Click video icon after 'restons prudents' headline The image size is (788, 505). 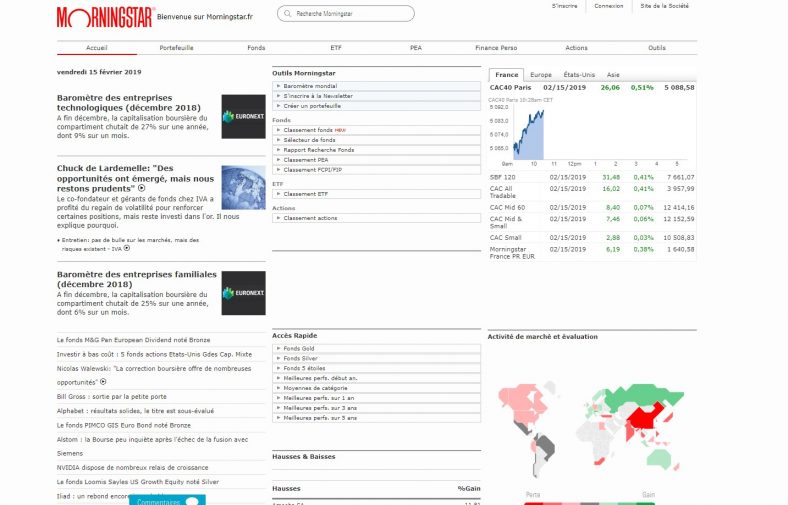(142, 188)
